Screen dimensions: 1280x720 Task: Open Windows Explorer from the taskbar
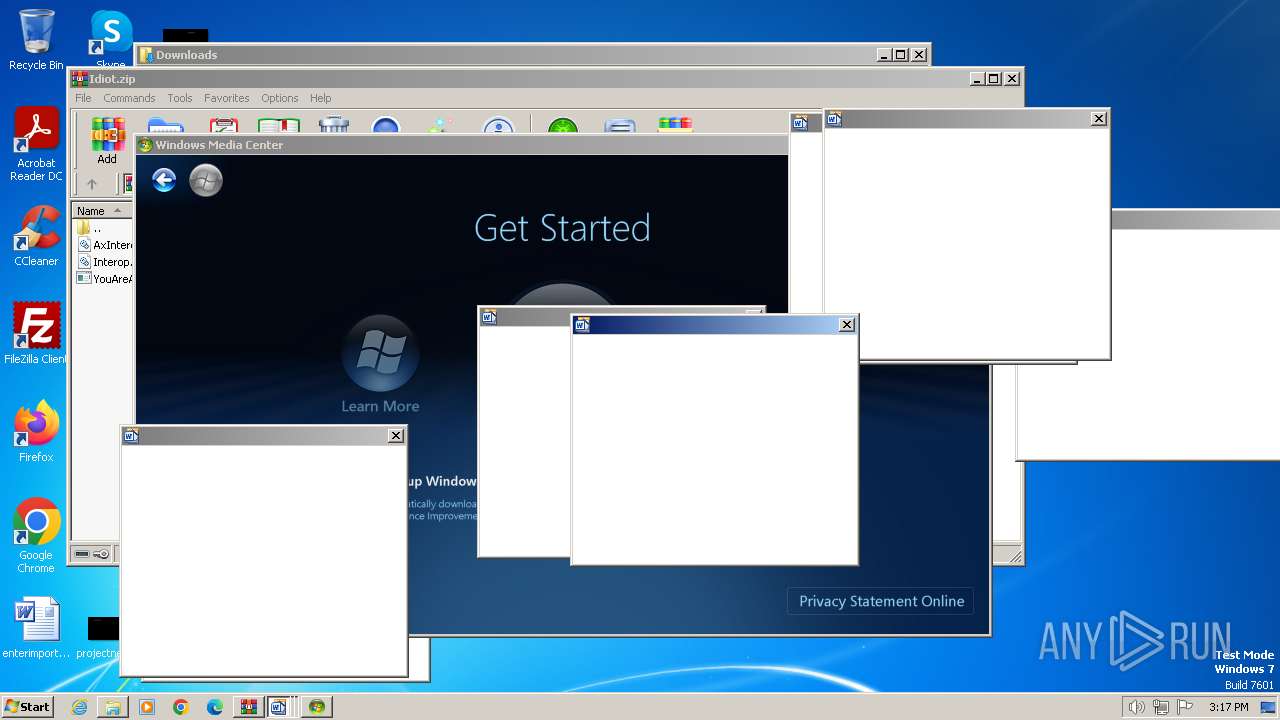point(113,707)
